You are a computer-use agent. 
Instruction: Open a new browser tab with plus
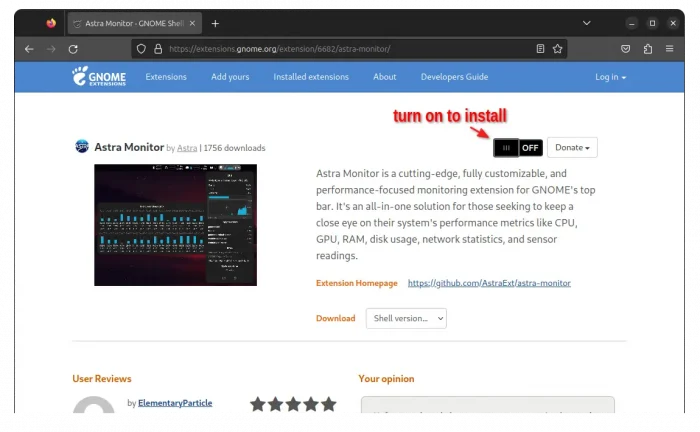click(215, 23)
